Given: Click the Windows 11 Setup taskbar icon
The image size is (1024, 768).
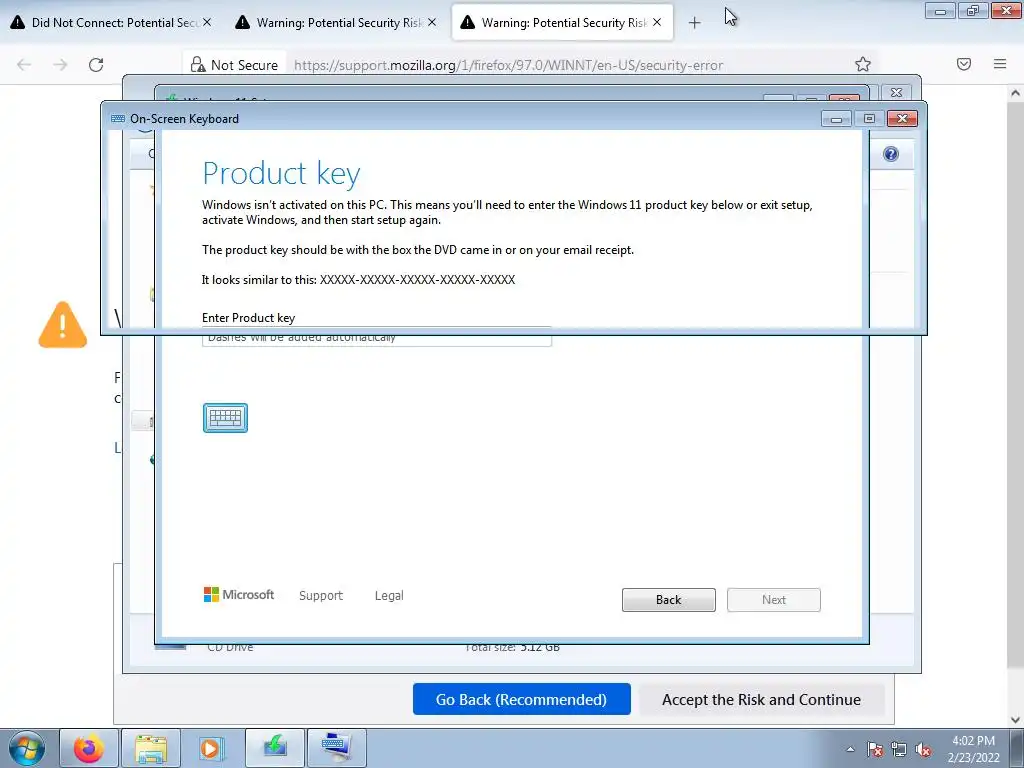Looking at the screenshot, I should click(275, 748).
